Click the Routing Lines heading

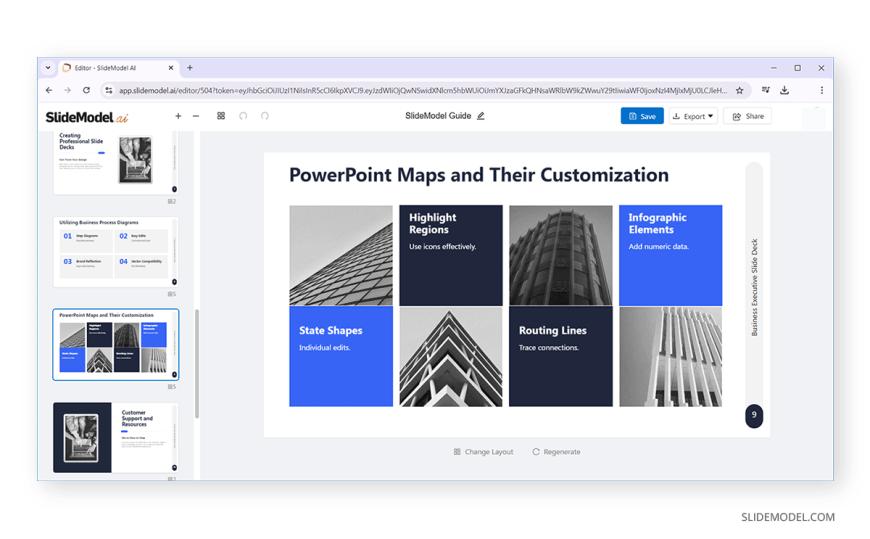pos(553,330)
